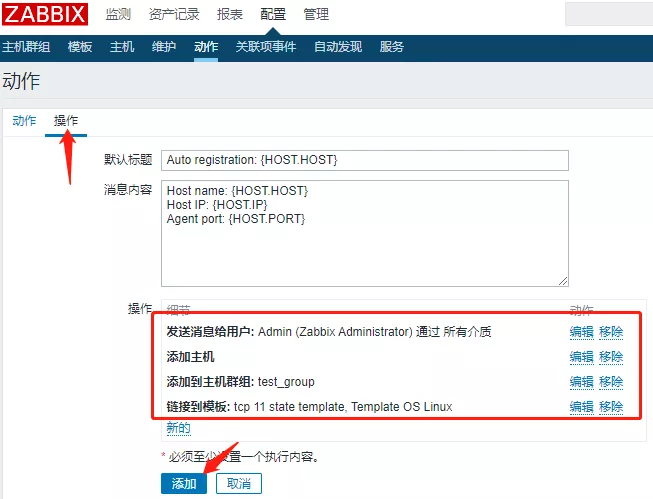The height and width of the screenshot is (499, 653).
Task: Open the 监测 top menu
Action: click(x=118, y=14)
